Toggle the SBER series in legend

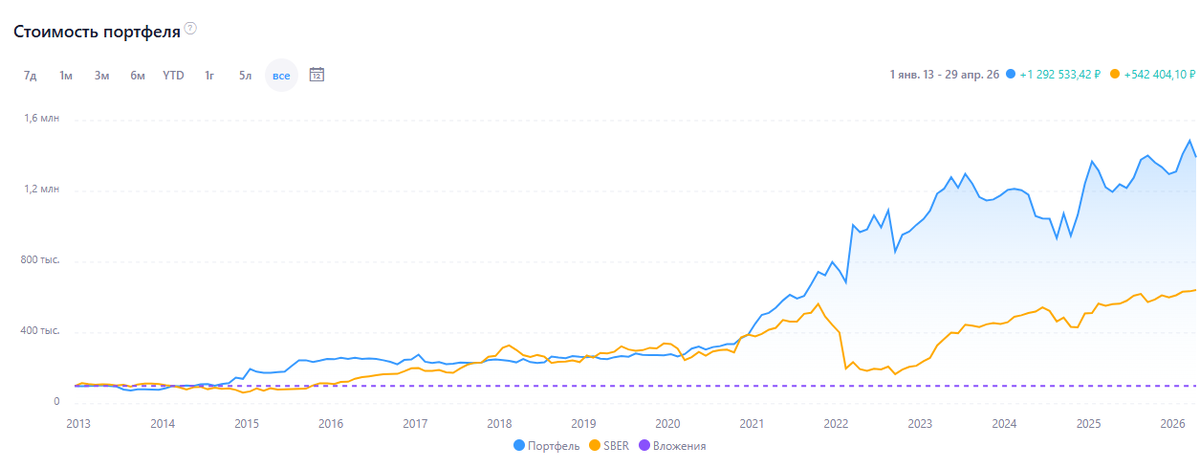point(608,446)
